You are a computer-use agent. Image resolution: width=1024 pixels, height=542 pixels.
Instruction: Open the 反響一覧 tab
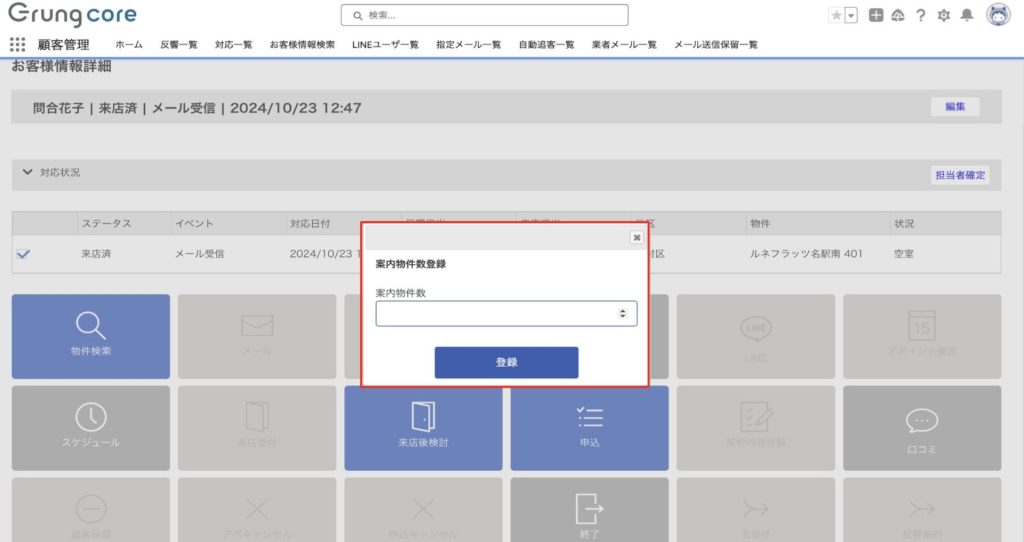click(179, 45)
